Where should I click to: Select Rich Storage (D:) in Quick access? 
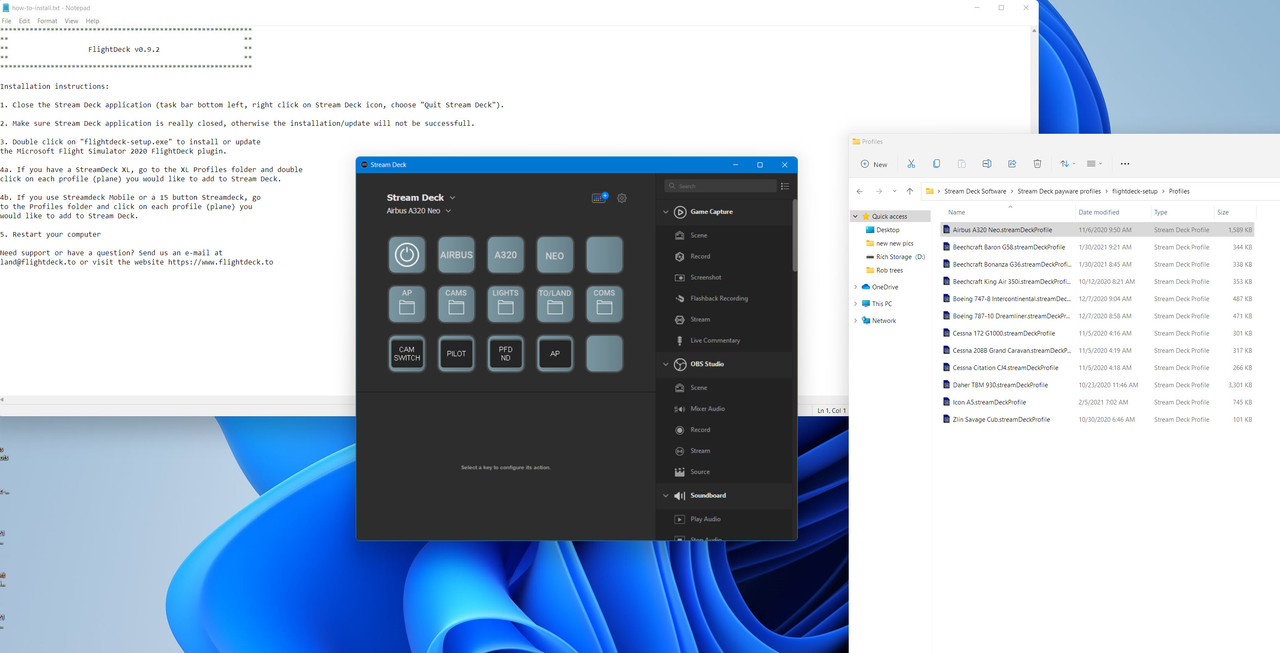point(901,257)
